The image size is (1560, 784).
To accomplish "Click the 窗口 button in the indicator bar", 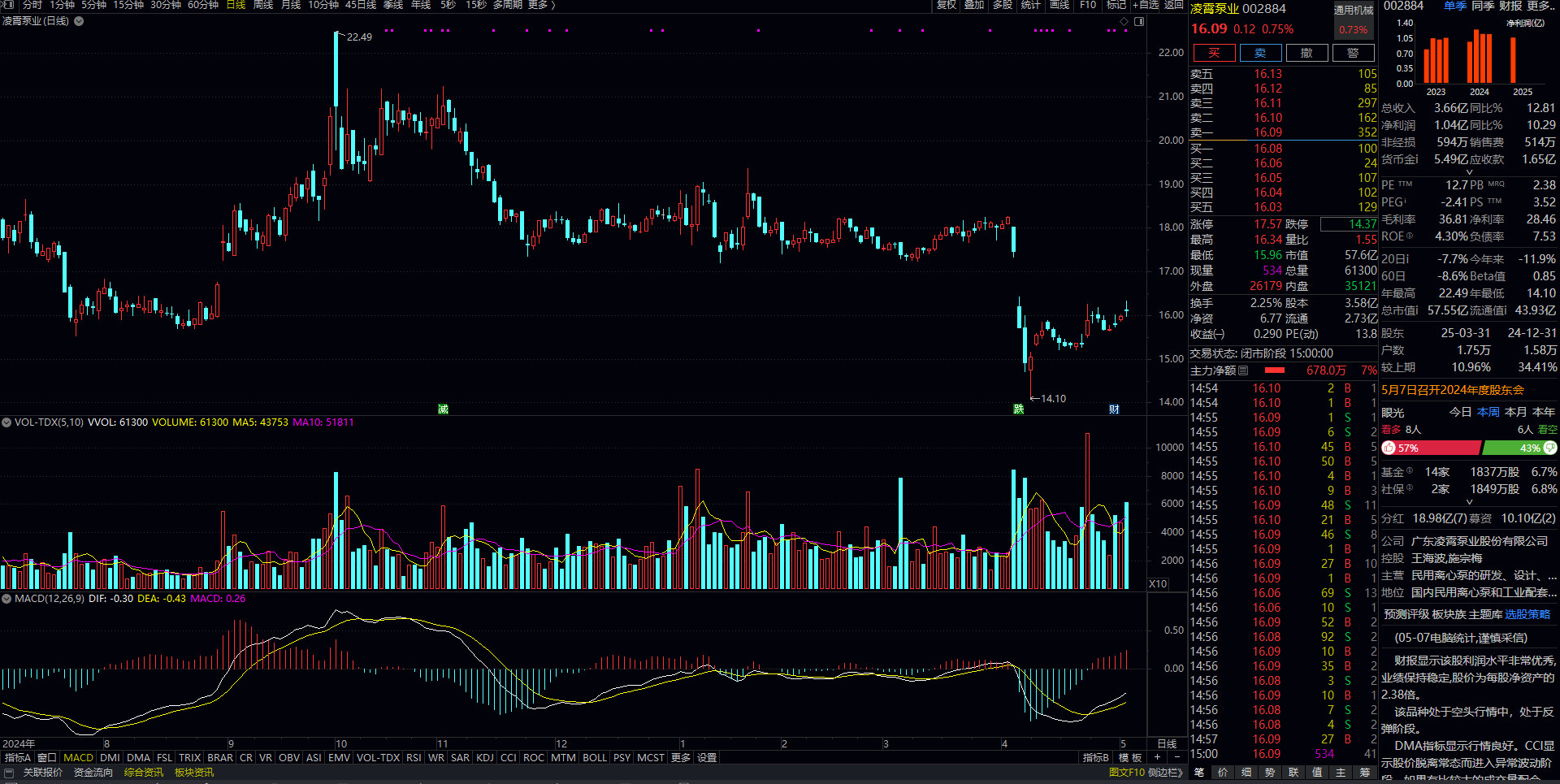I will tap(47, 758).
